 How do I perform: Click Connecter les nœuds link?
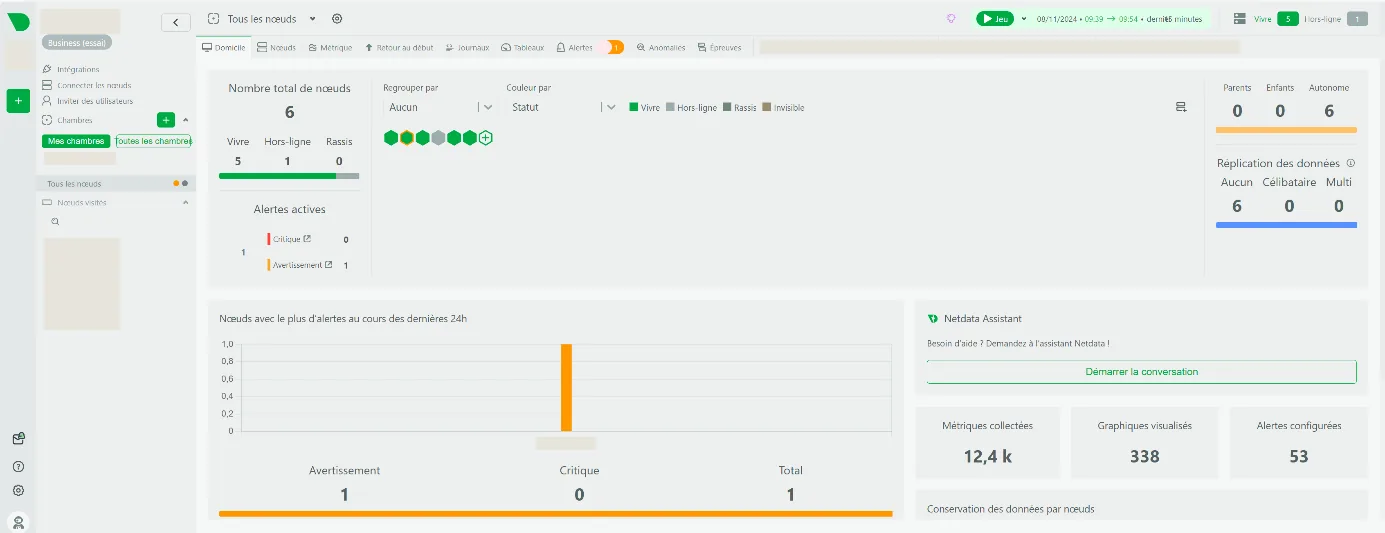pos(87,85)
